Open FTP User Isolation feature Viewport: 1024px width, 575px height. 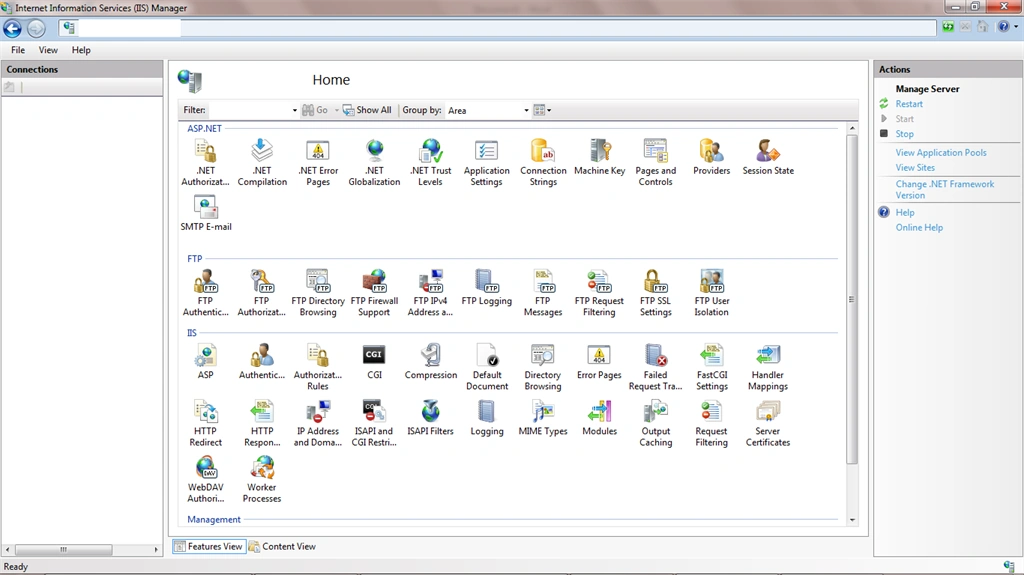point(712,293)
